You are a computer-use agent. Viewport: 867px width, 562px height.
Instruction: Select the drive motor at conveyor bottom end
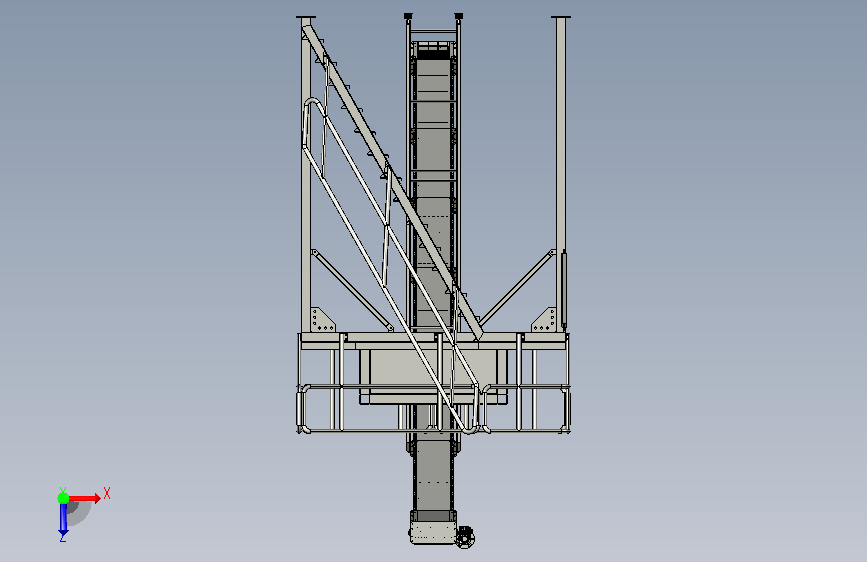[x=466, y=537]
